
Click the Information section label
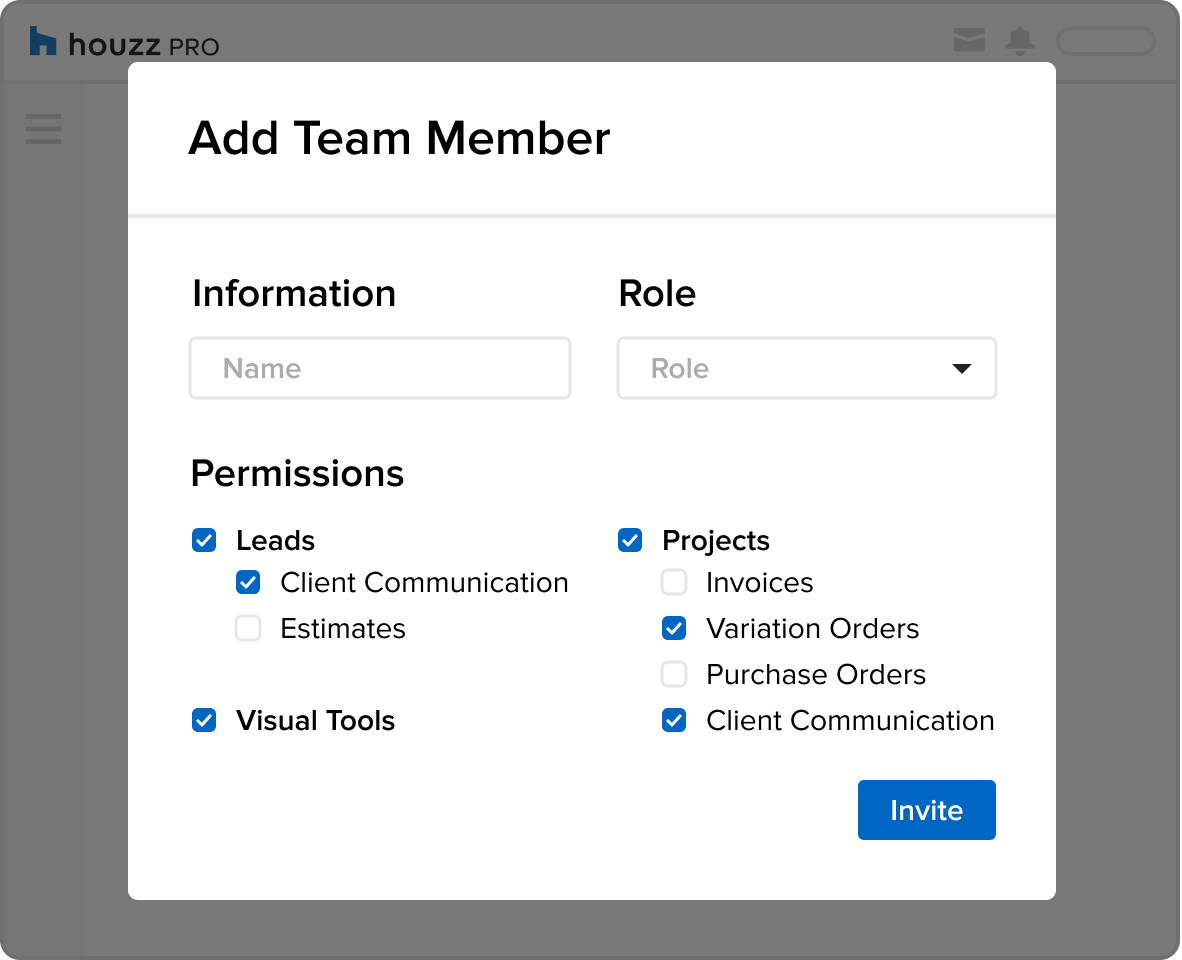click(294, 293)
